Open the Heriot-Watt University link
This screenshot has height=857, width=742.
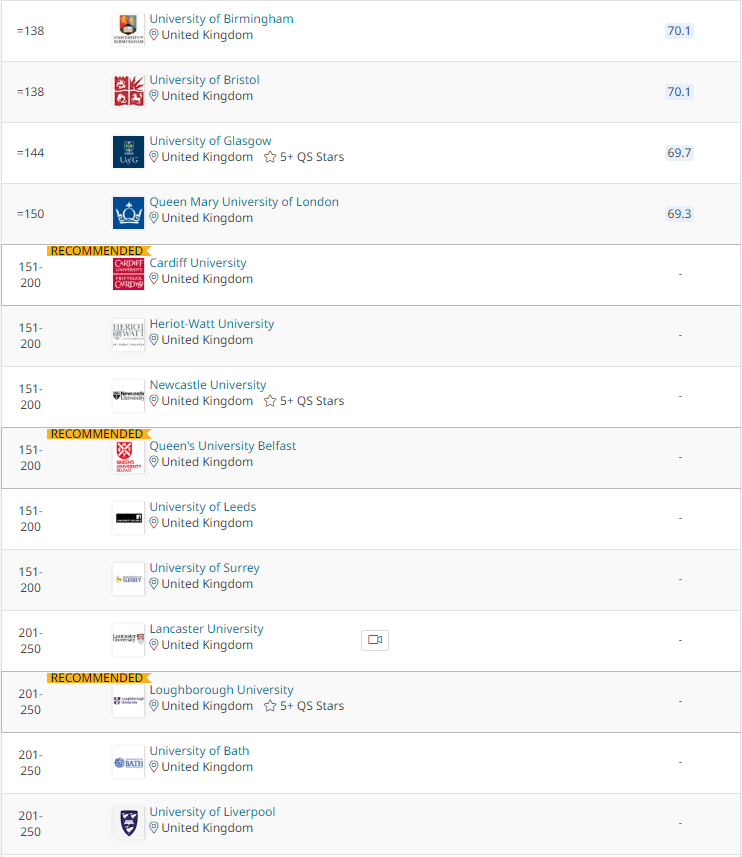coord(211,324)
